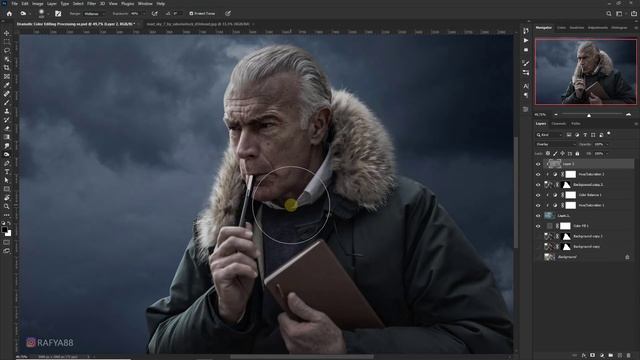Open the layer Opacity dropdown arrow
This screenshot has width=640, height=360.
pyautogui.click(x=607, y=144)
